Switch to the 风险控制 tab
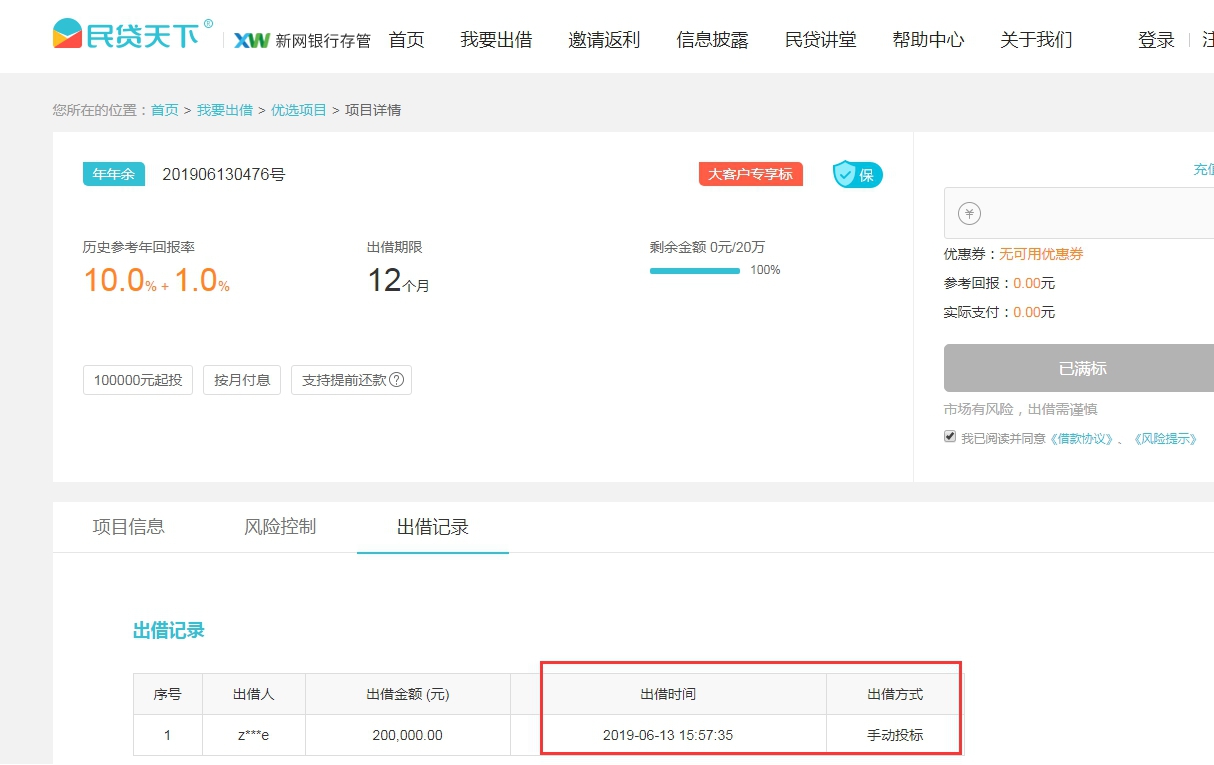This screenshot has height=765, width=1214. coord(280,527)
